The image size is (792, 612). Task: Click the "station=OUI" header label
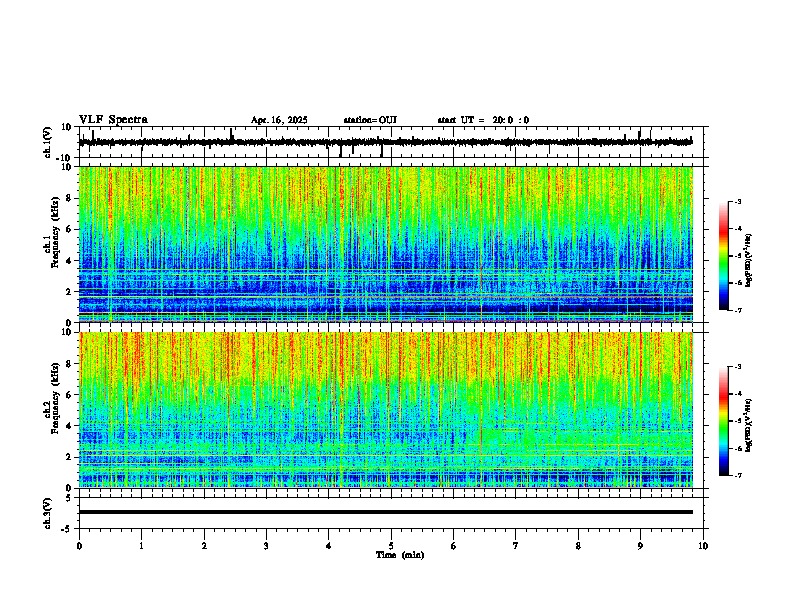[x=370, y=120]
